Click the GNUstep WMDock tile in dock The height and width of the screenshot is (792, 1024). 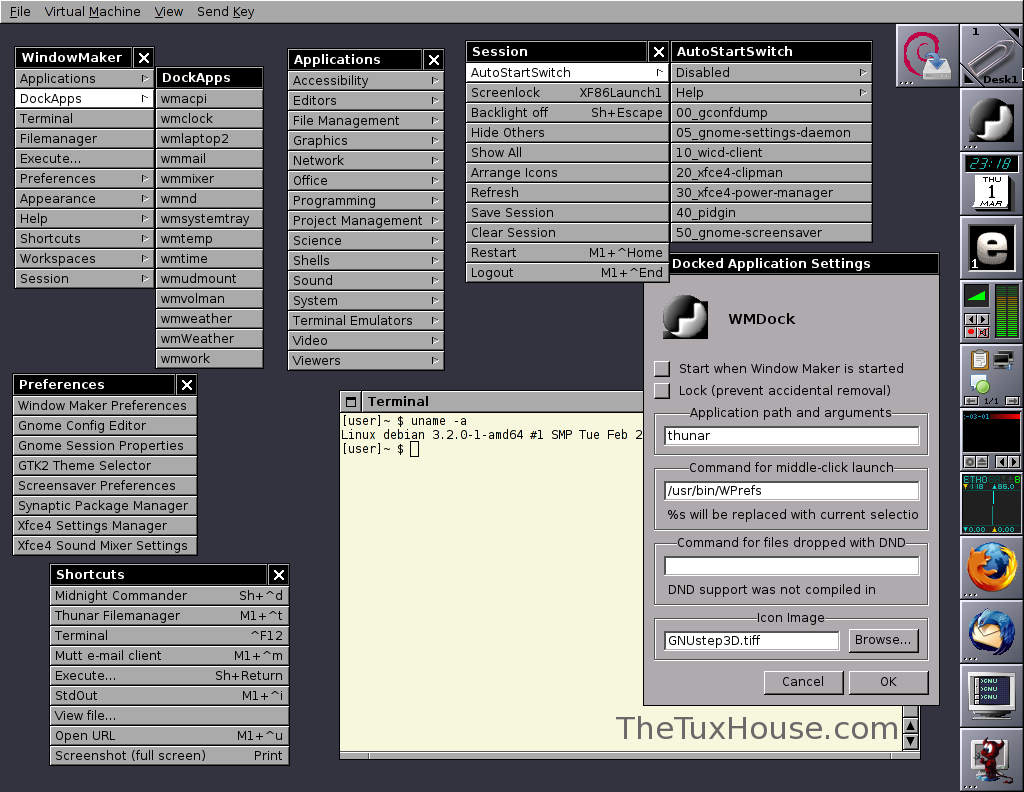pos(991,119)
